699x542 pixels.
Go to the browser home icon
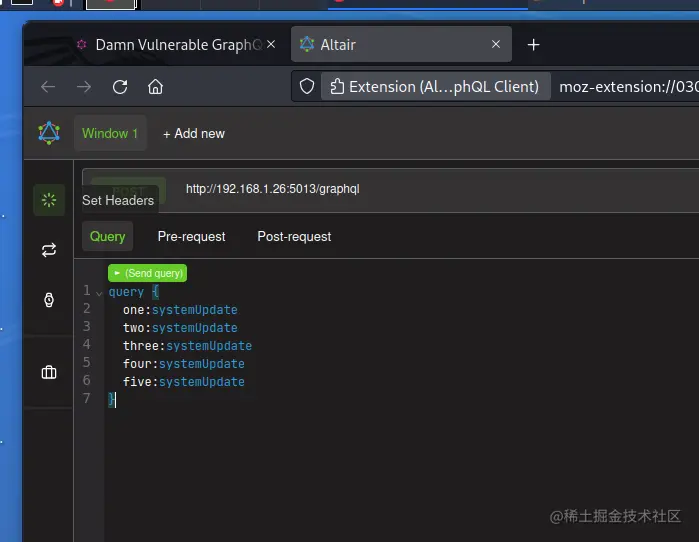click(155, 86)
